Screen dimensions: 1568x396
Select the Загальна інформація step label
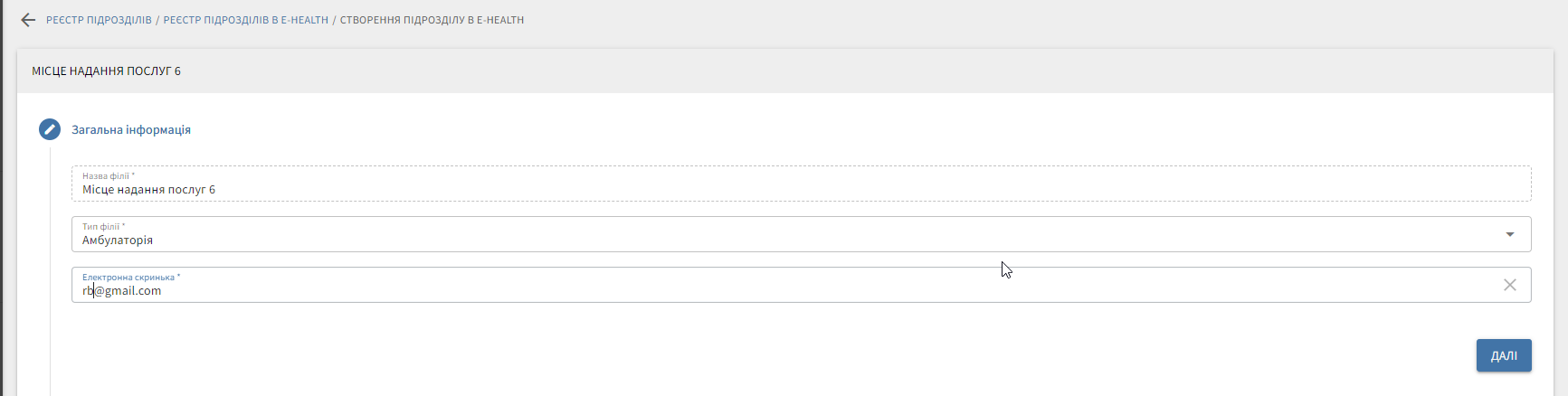tap(131, 130)
